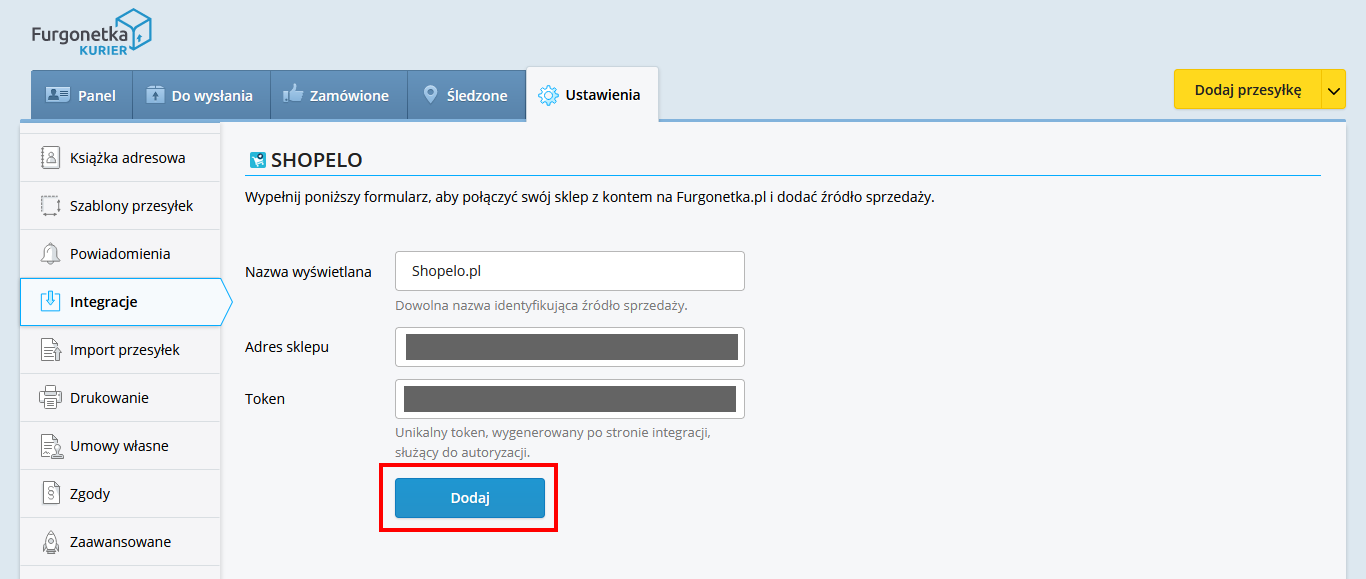Click the printer icon beside Drukowanie

tap(51, 397)
